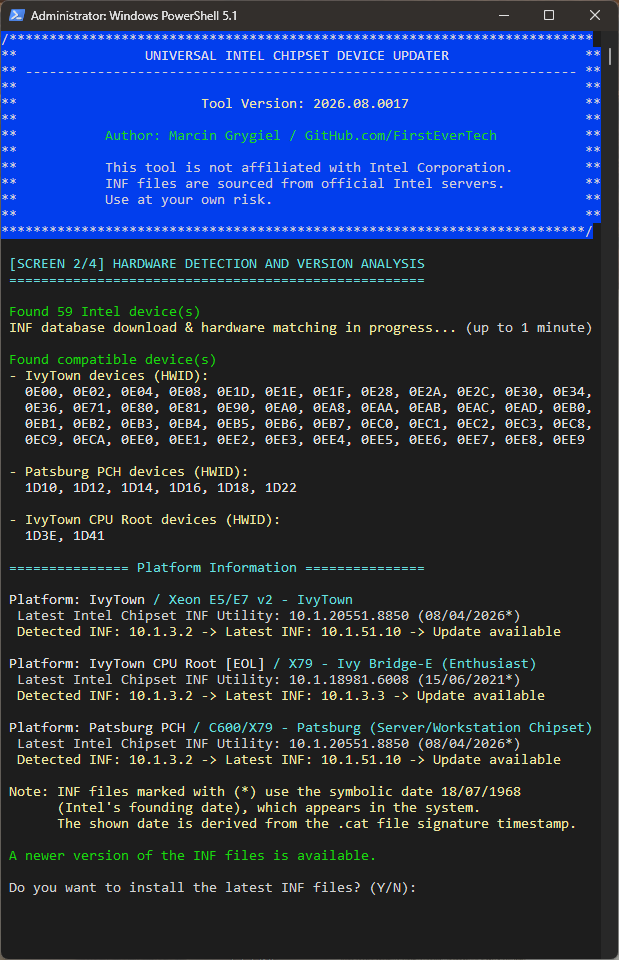Click the HWID value '0E34'
Image resolution: width=619 pixels, height=960 pixels.
coord(569,392)
